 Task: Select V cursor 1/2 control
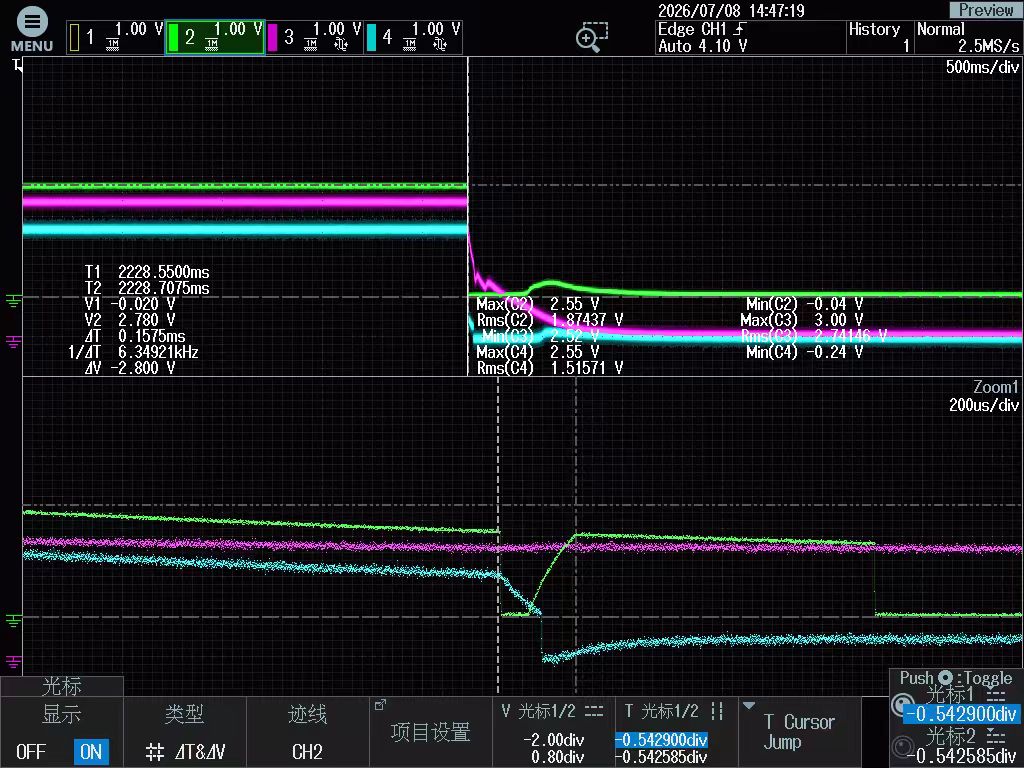coord(553,732)
